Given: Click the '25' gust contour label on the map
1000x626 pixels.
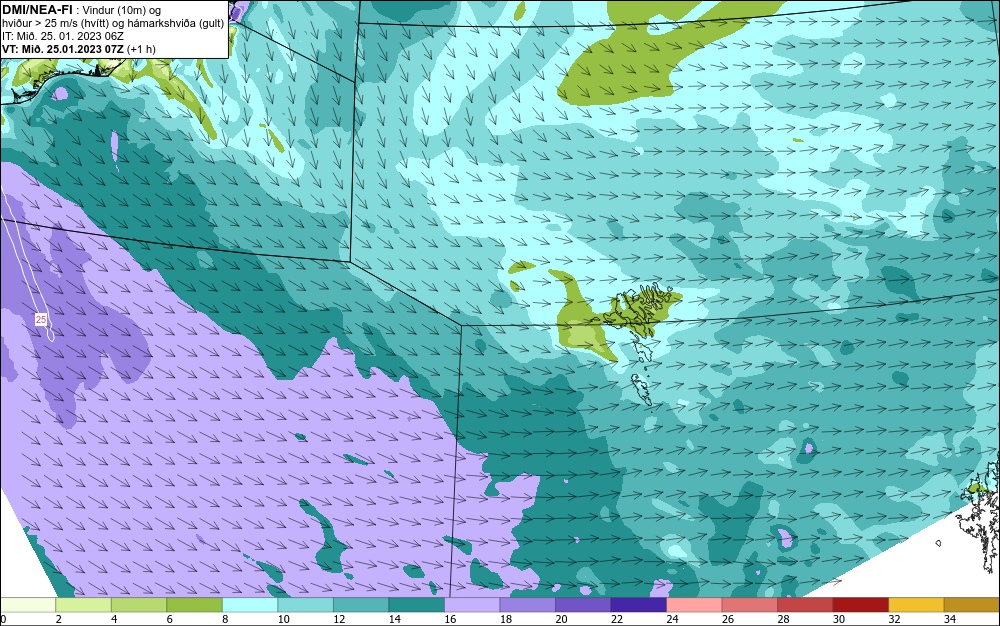Looking at the screenshot, I should pos(41,319).
